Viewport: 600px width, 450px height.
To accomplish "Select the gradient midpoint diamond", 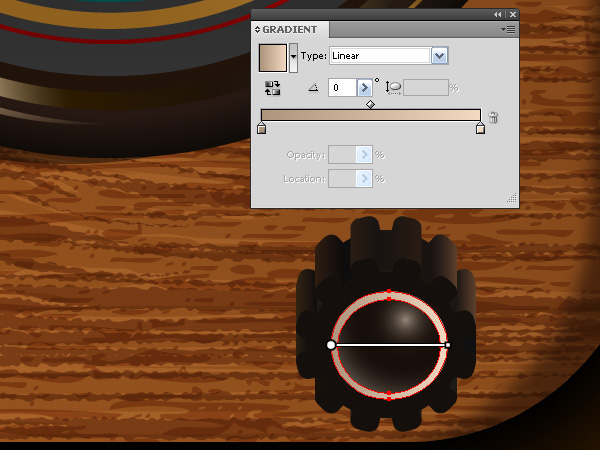I will tap(370, 104).
